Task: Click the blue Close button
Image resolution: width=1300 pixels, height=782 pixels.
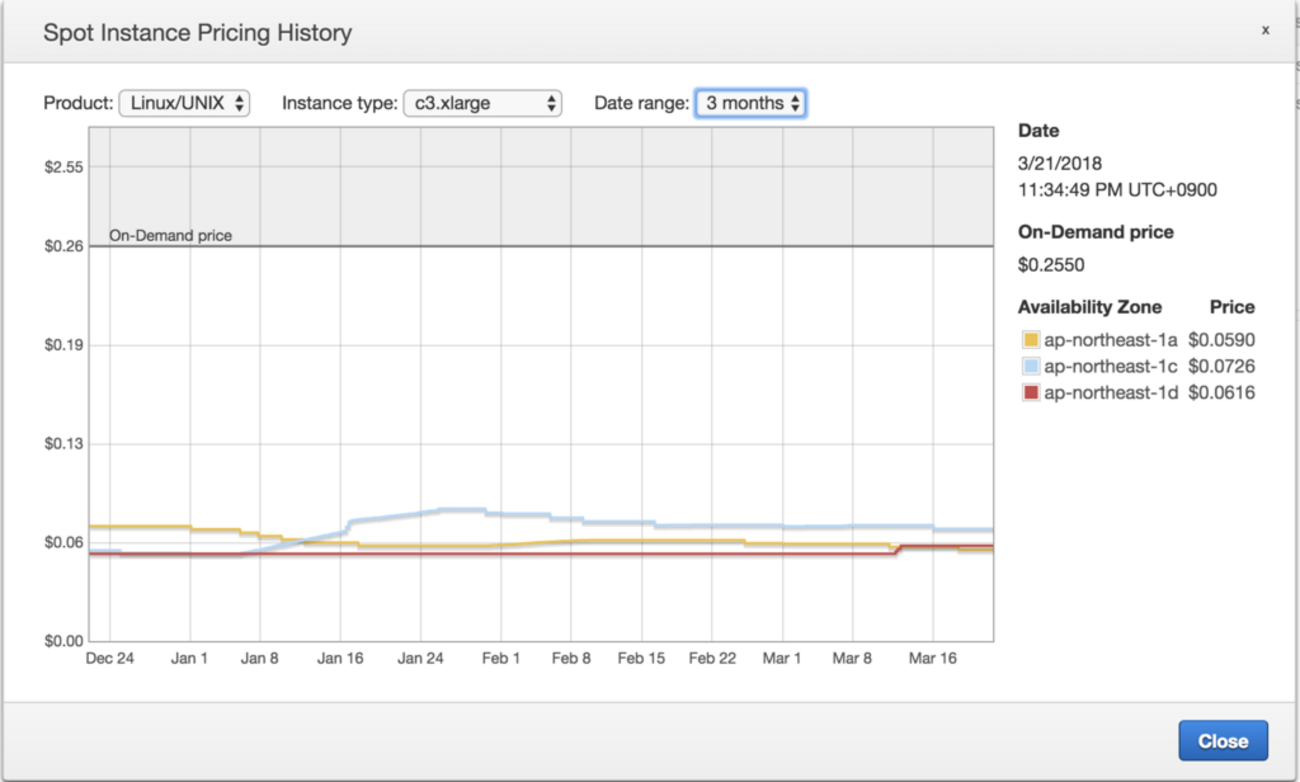Action: pos(1223,741)
